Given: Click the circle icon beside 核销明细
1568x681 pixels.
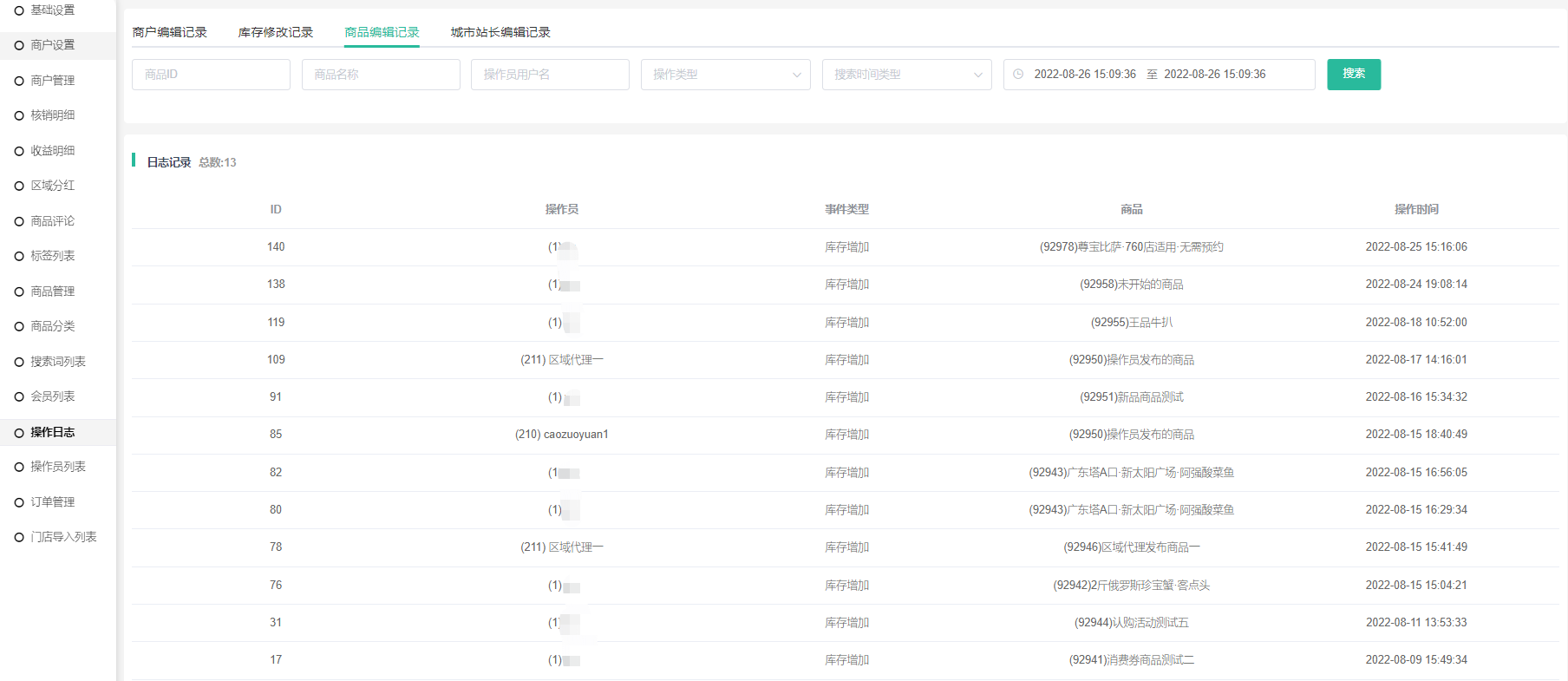Looking at the screenshot, I should click(19, 116).
